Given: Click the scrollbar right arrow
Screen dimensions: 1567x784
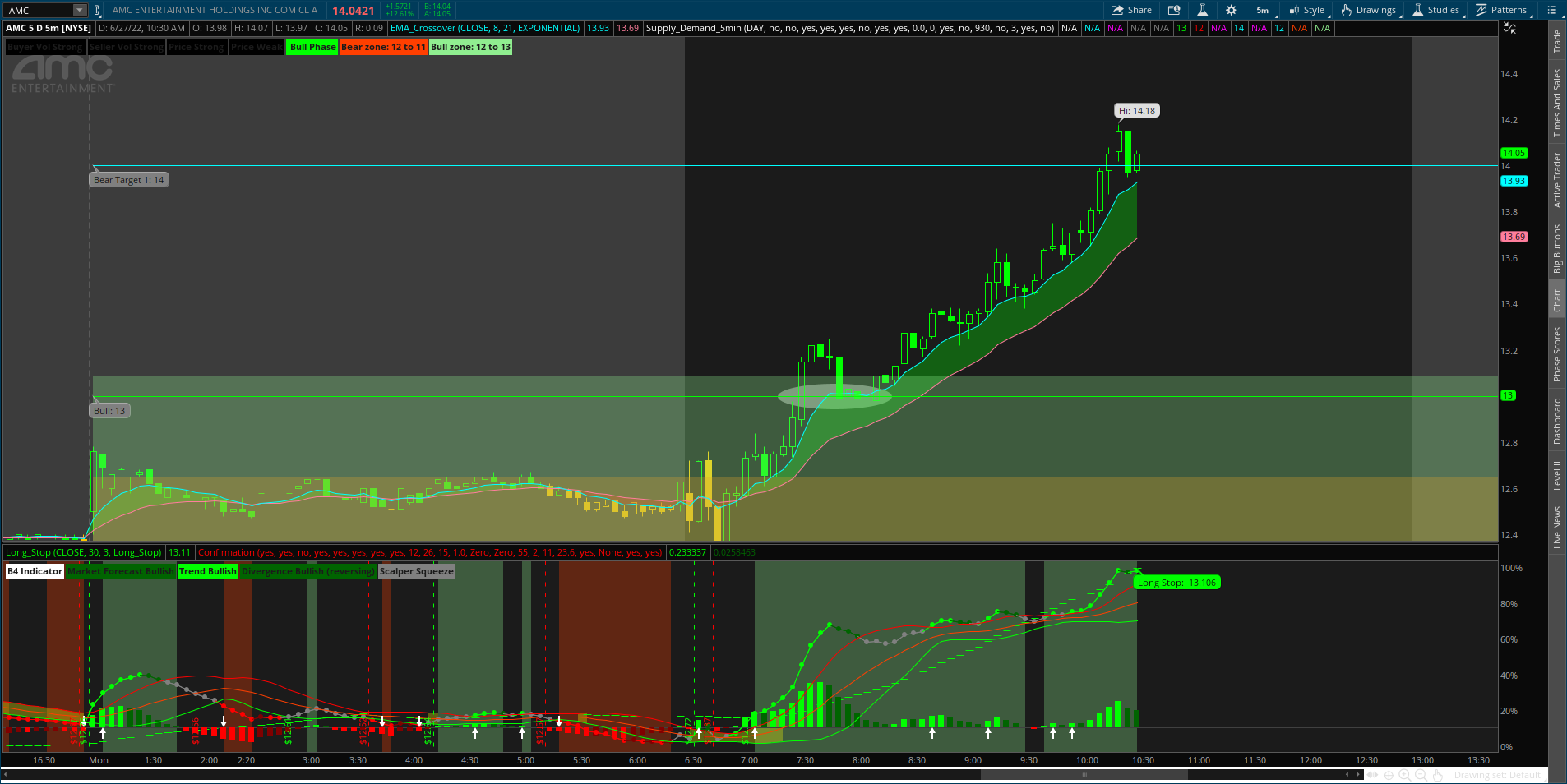Looking at the screenshot, I should (1358, 775).
